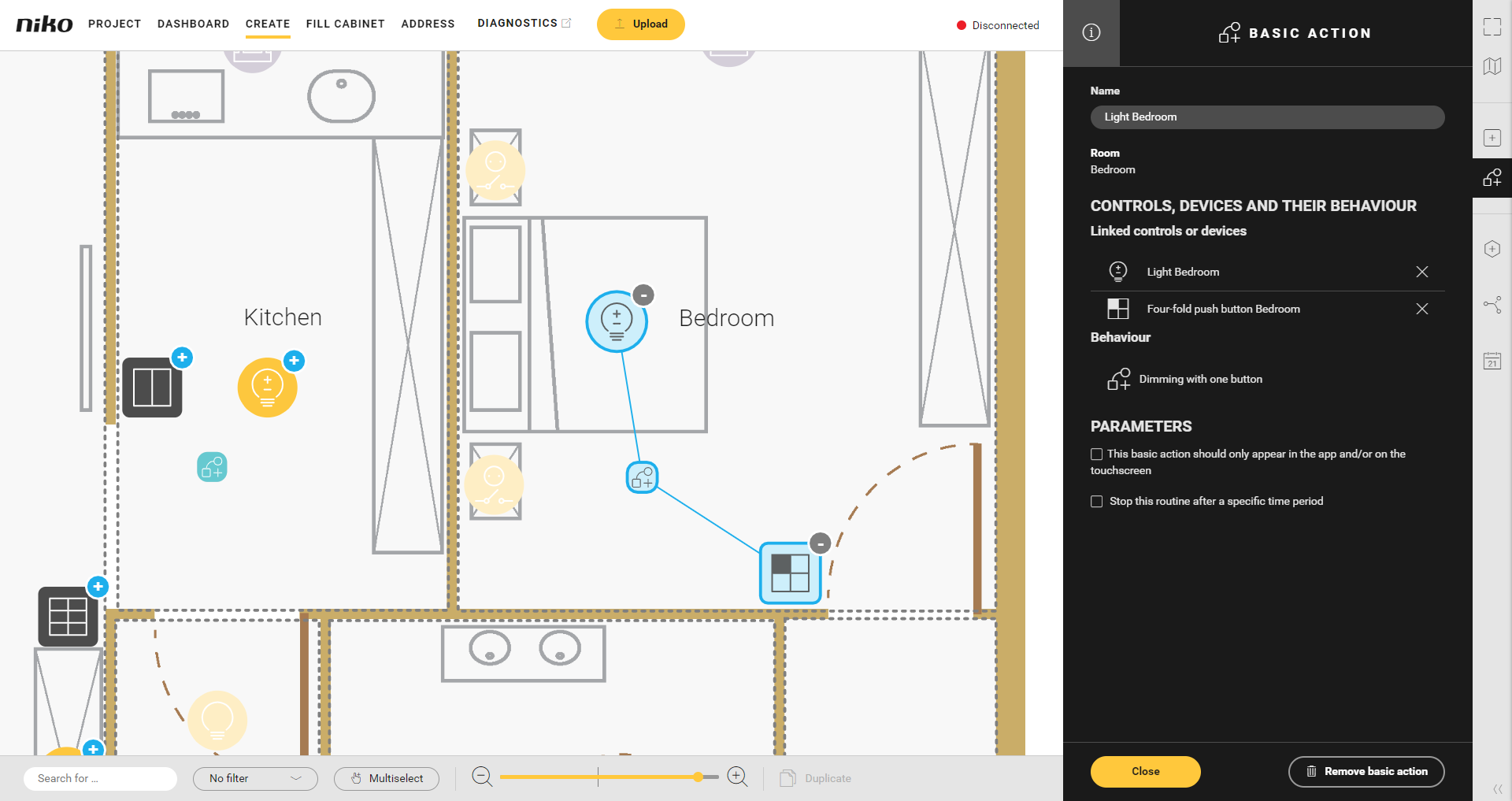Add the four-fold device using its plus badge
Viewport: 1512px width, 801px height.
pyautogui.click(x=98, y=587)
